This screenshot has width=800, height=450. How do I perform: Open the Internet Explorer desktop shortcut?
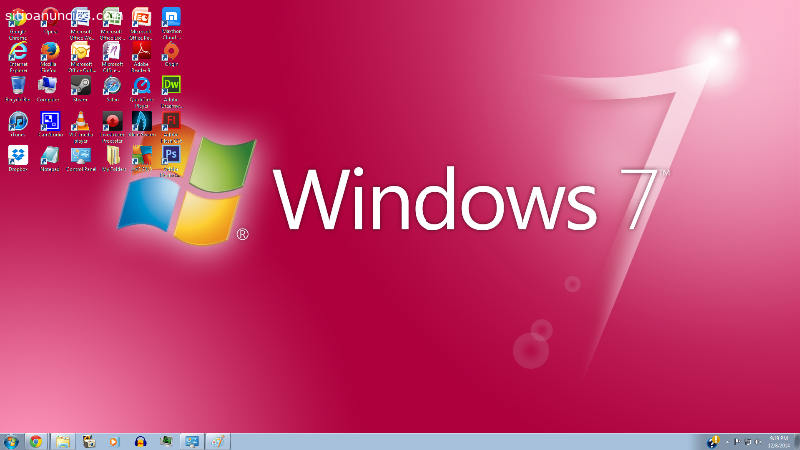point(18,57)
